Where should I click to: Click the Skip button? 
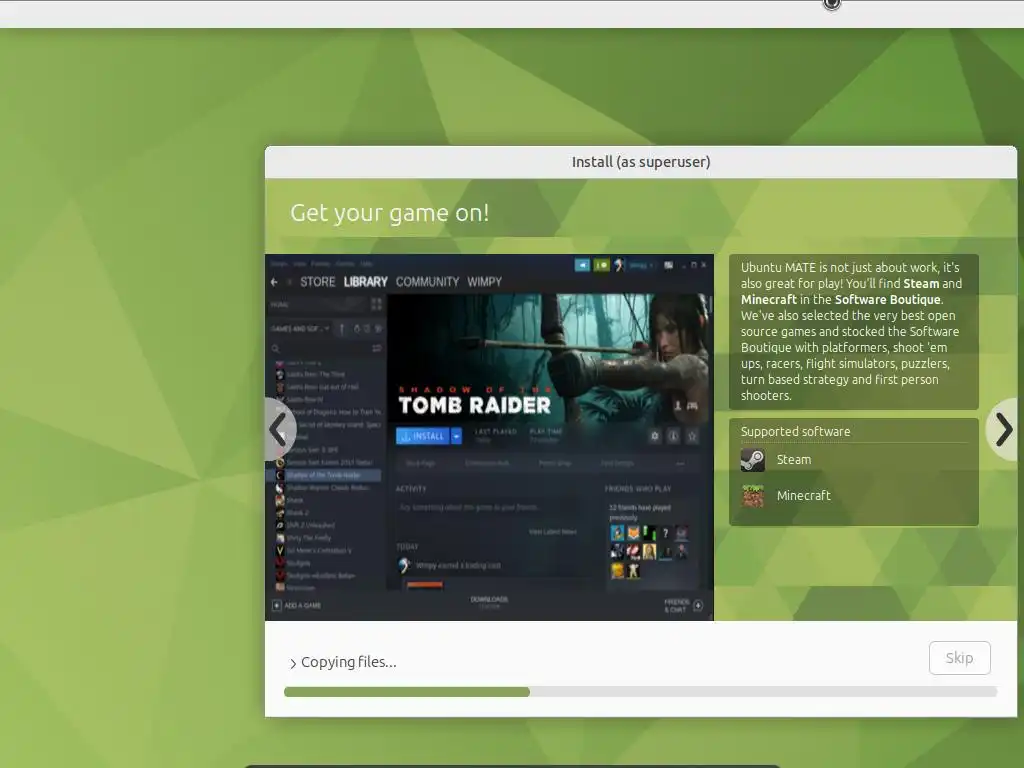point(959,658)
